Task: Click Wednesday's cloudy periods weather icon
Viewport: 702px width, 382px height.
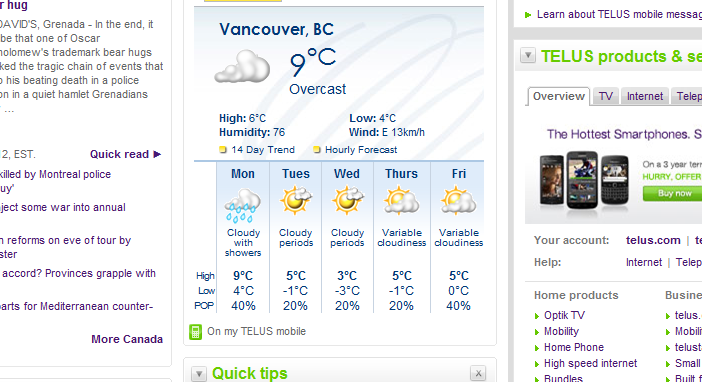Action: (347, 201)
